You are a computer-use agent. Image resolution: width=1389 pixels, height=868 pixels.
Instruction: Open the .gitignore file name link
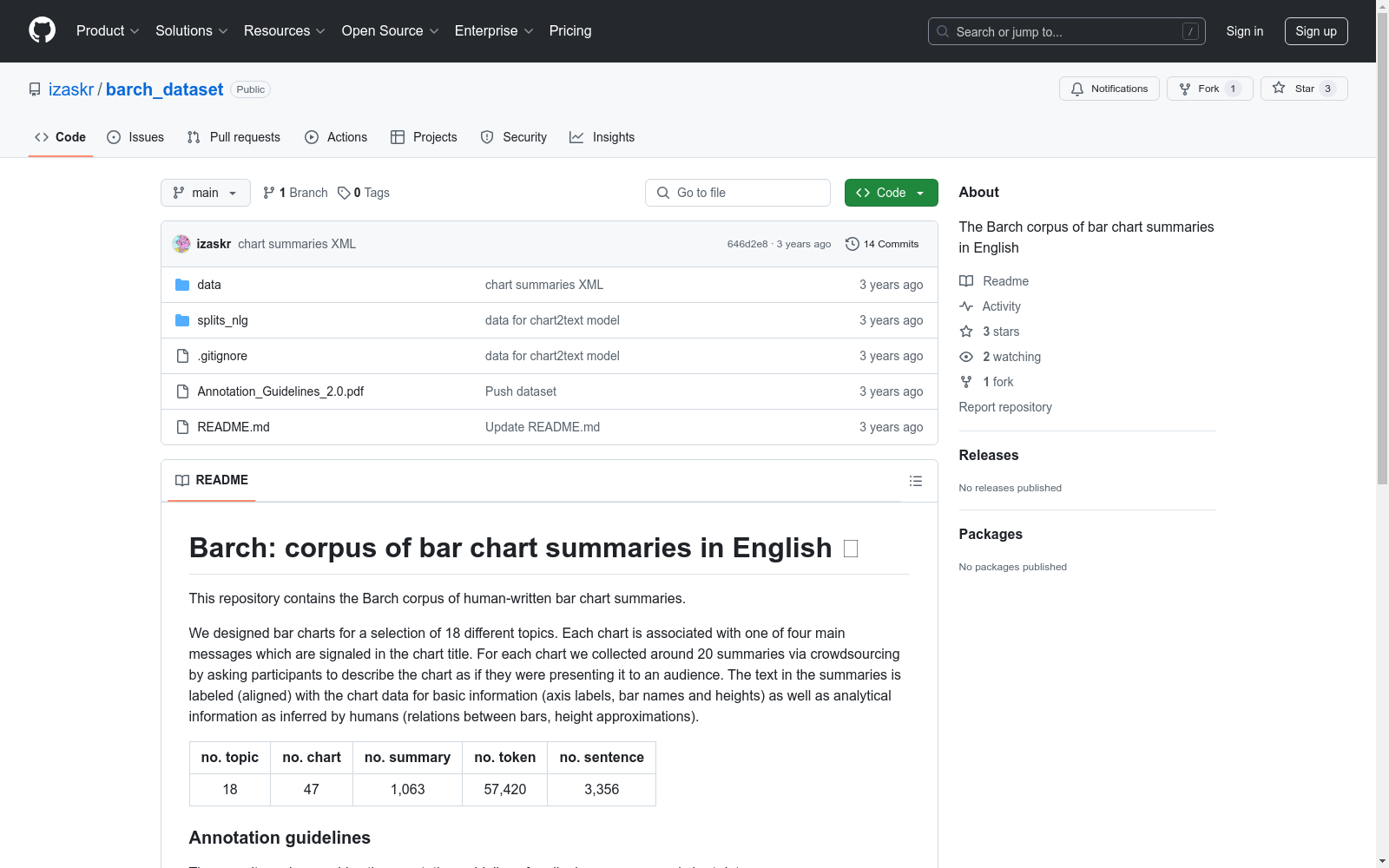coord(222,356)
